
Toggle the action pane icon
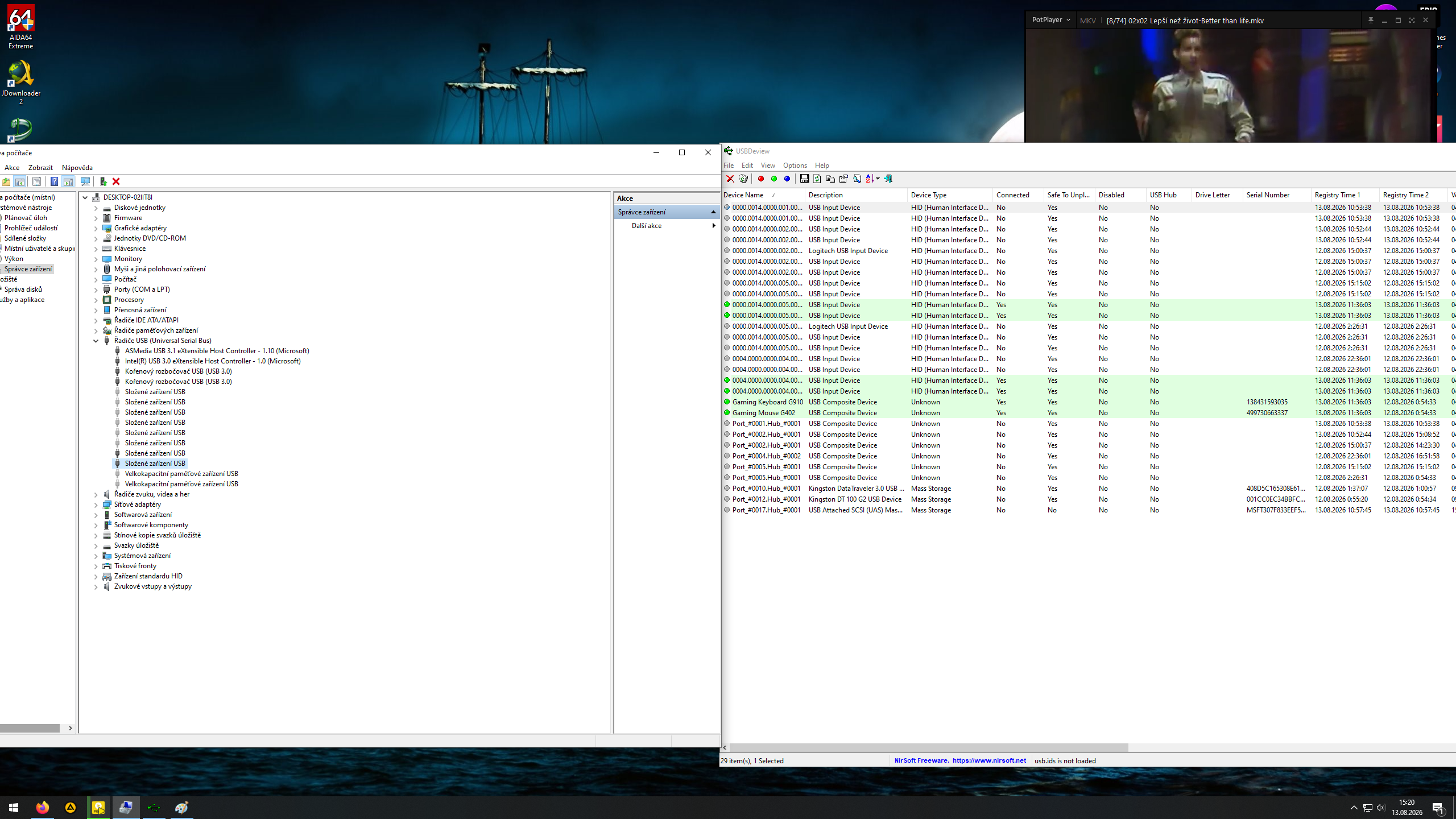pos(68,181)
